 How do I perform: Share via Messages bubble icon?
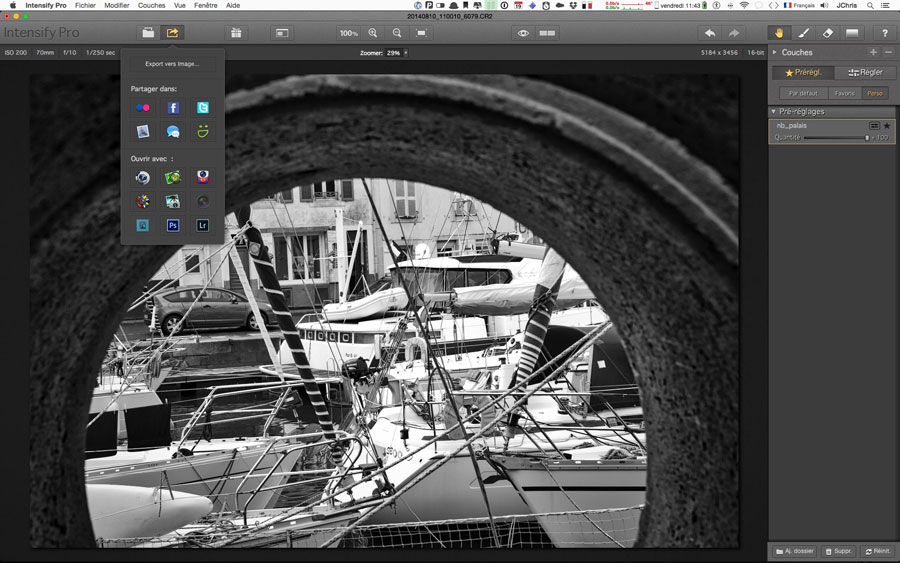pyautogui.click(x=173, y=131)
